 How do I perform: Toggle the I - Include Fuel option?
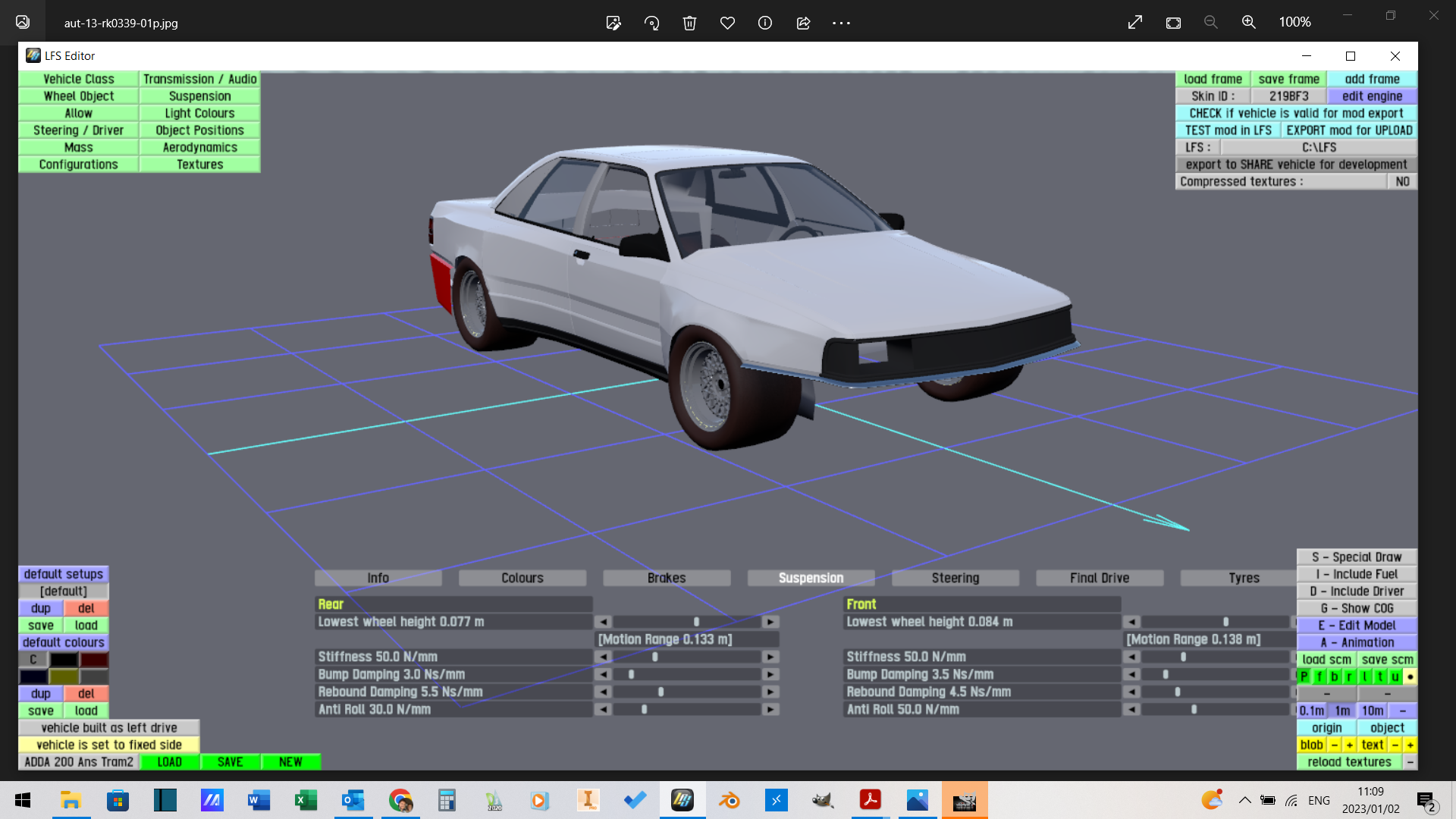click(1356, 574)
